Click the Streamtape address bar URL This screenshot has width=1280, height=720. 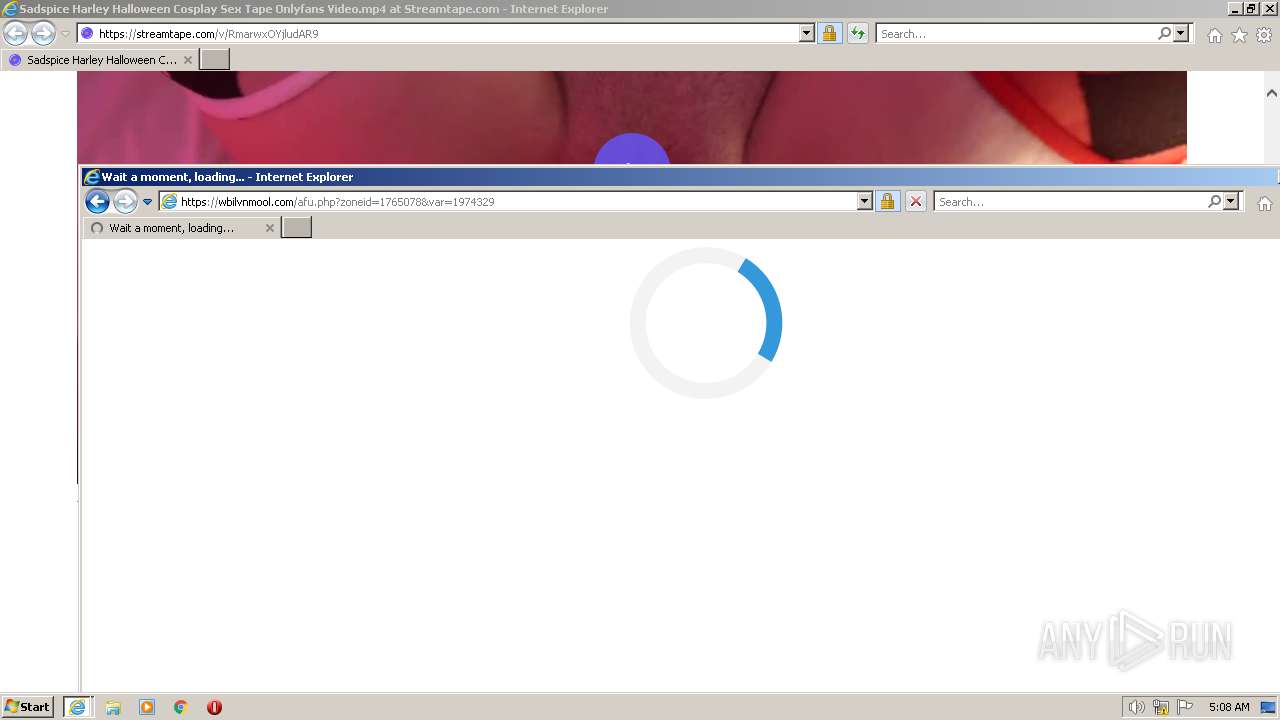pyautogui.click(x=208, y=34)
